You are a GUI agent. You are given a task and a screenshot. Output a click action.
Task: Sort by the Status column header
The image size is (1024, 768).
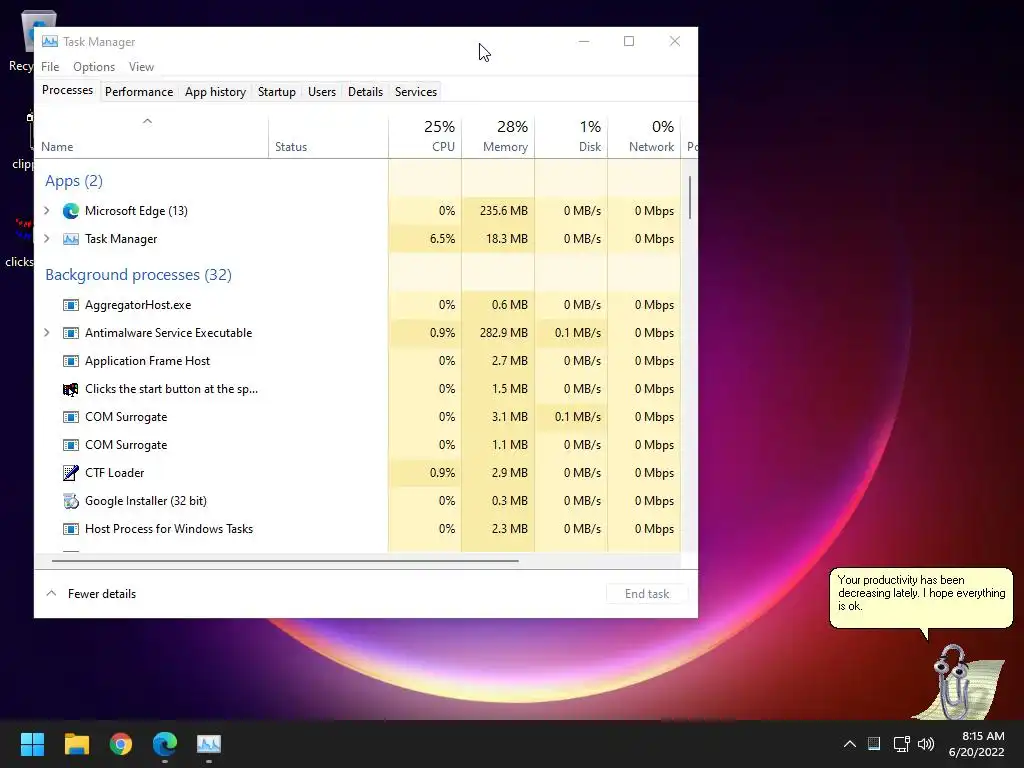coord(328,136)
